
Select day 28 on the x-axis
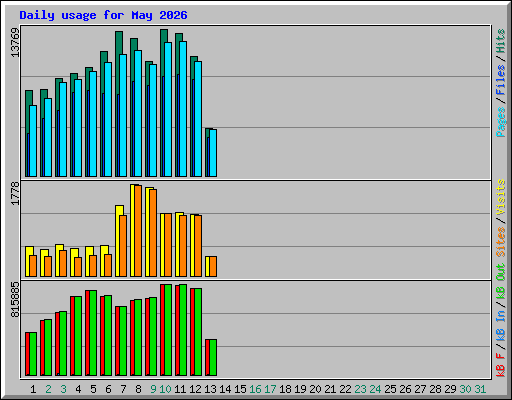pos(435,389)
